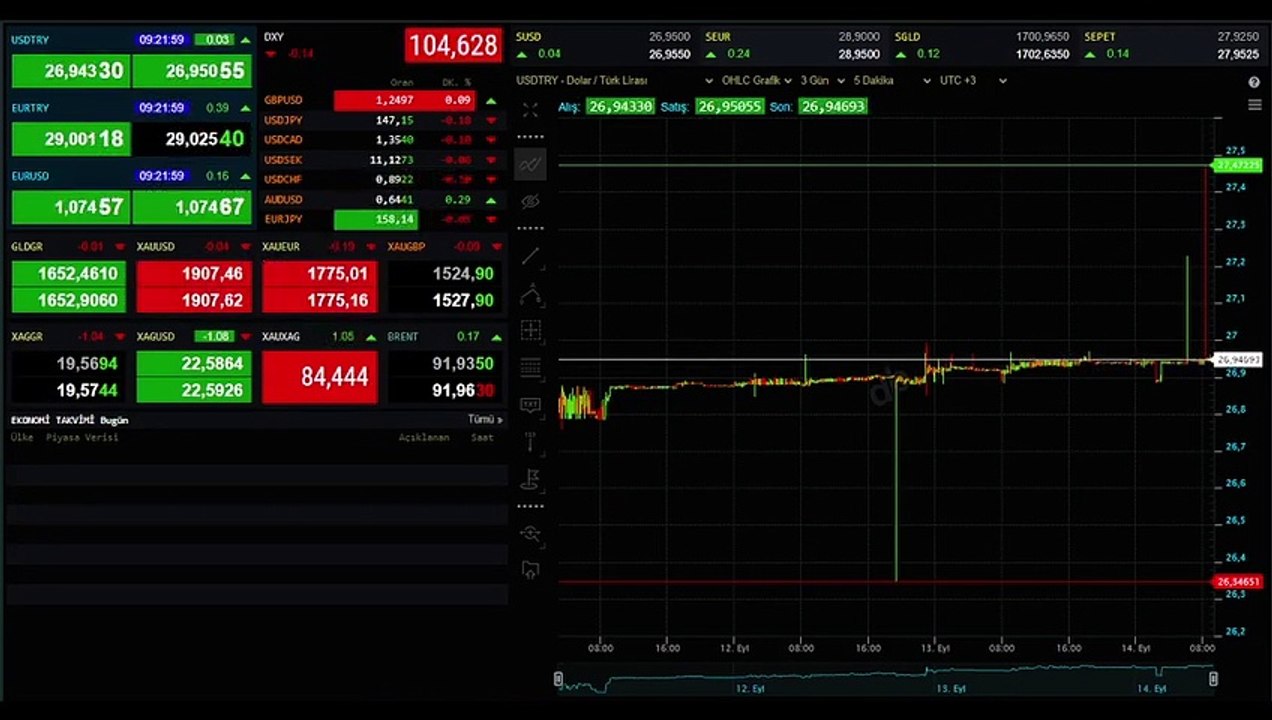Select the multi-point path drawing tool
Viewport: 1272px width, 720px height.
[530, 295]
